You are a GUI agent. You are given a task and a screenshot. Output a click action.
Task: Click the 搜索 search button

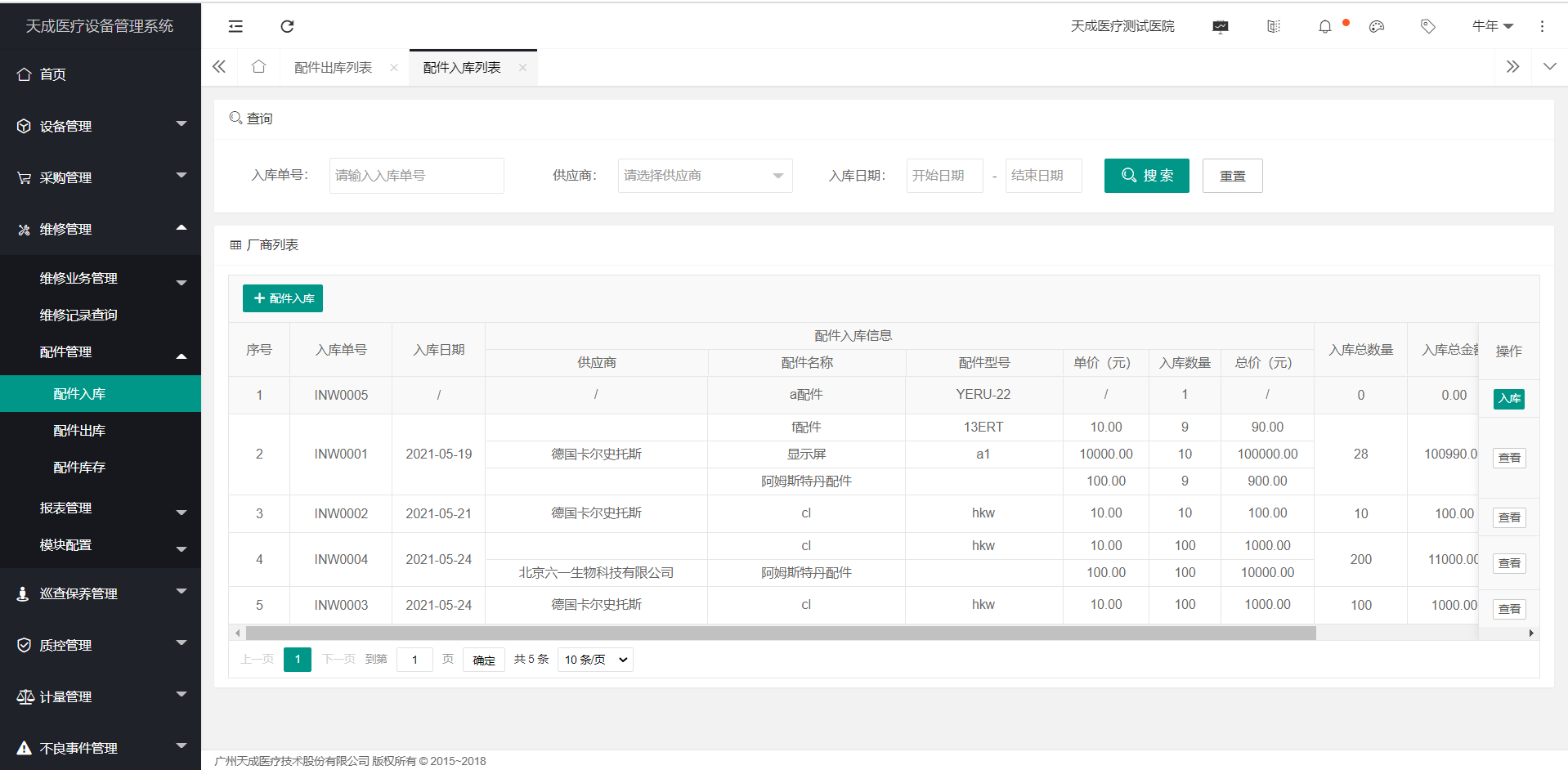(1146, 176)
